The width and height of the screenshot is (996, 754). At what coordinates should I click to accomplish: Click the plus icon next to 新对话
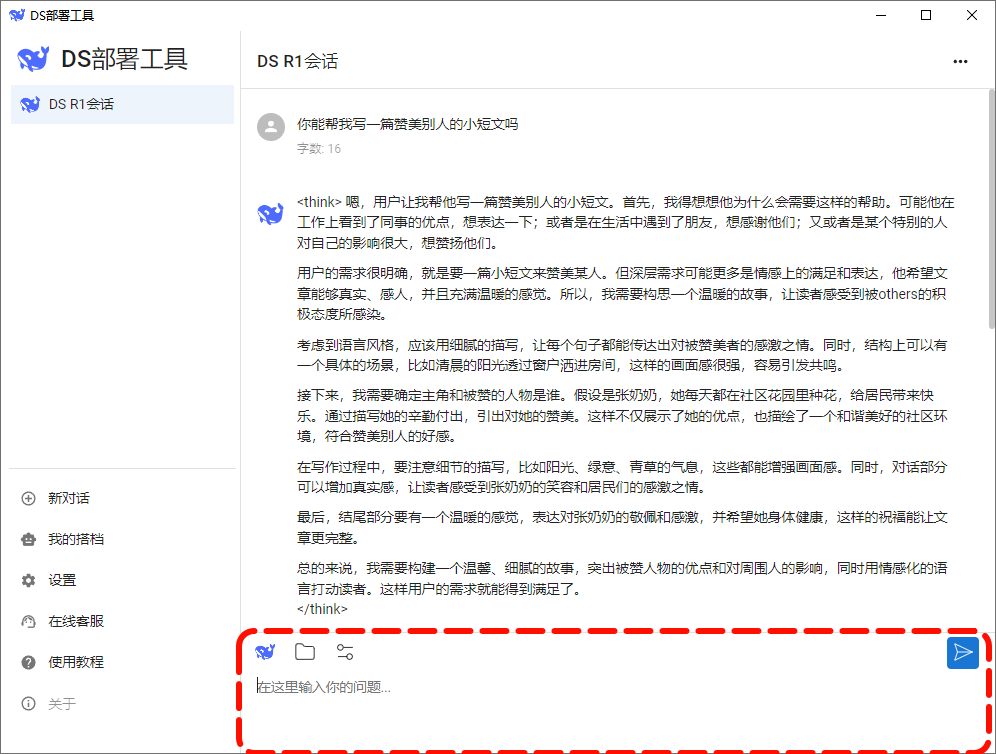pos(29,499)
